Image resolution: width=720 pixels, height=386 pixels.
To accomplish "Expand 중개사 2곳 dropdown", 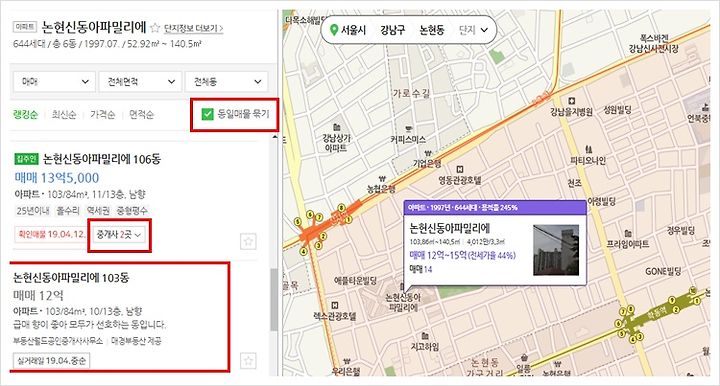I will coord(118,235).
